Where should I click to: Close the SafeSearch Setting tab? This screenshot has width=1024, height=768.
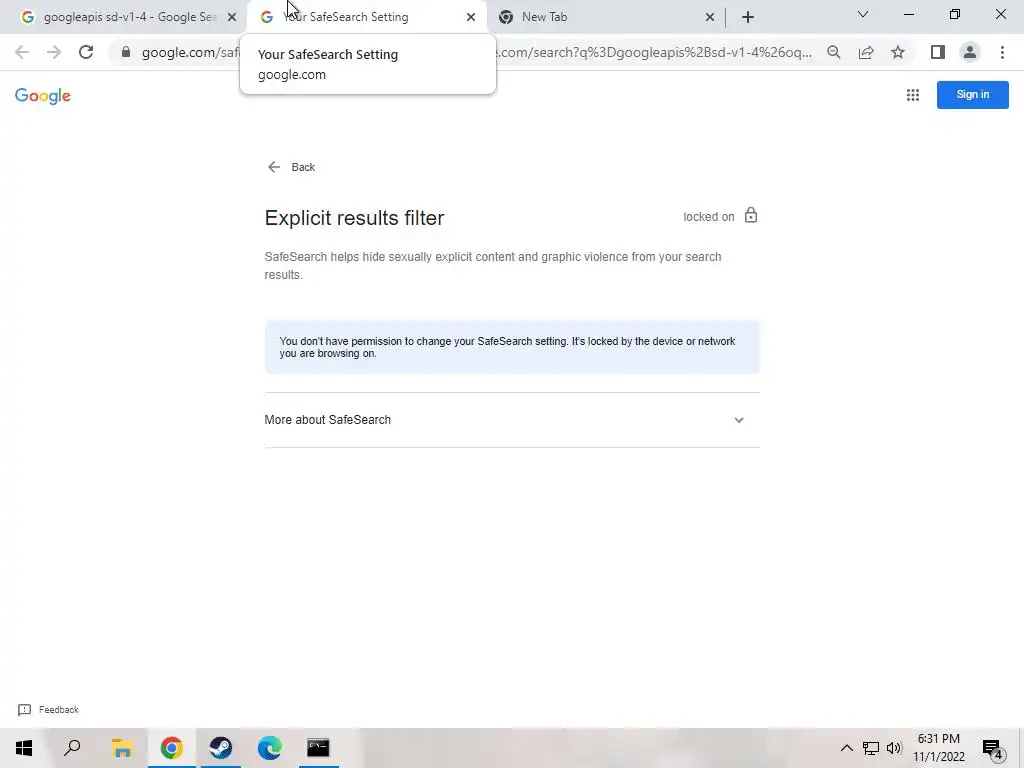point(471,17)
